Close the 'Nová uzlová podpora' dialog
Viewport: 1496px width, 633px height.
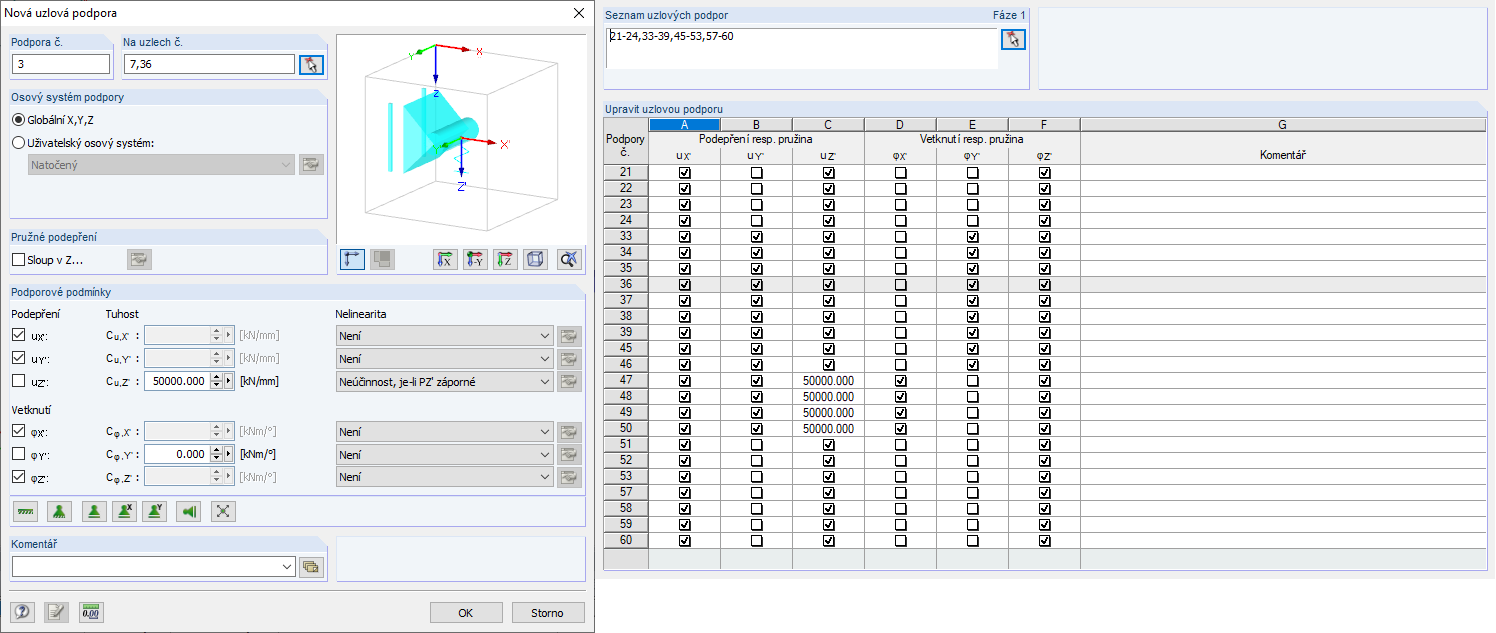tap(578, 13)
